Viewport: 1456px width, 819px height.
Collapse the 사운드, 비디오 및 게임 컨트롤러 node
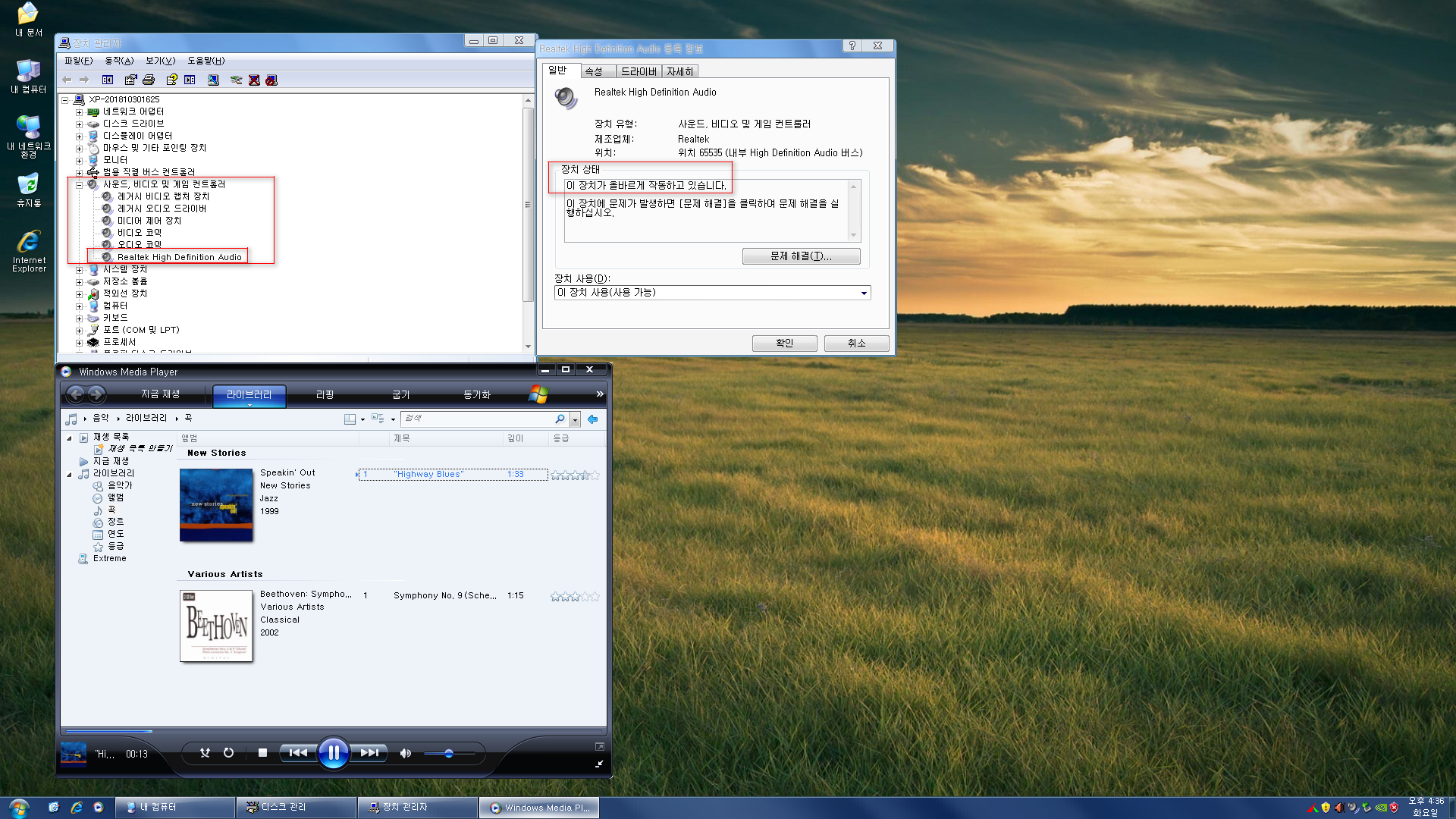point(79,184)
